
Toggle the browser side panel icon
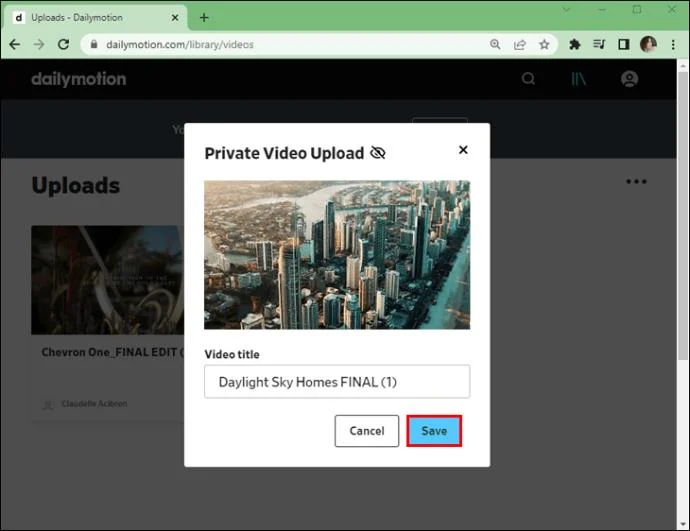[624, 44]
